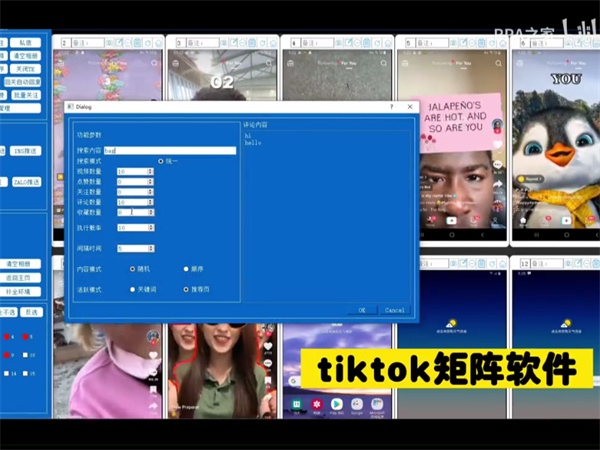600x450 pixels.
Task: Click the 评论数量 spinner arrows
Action: point(151,202)
